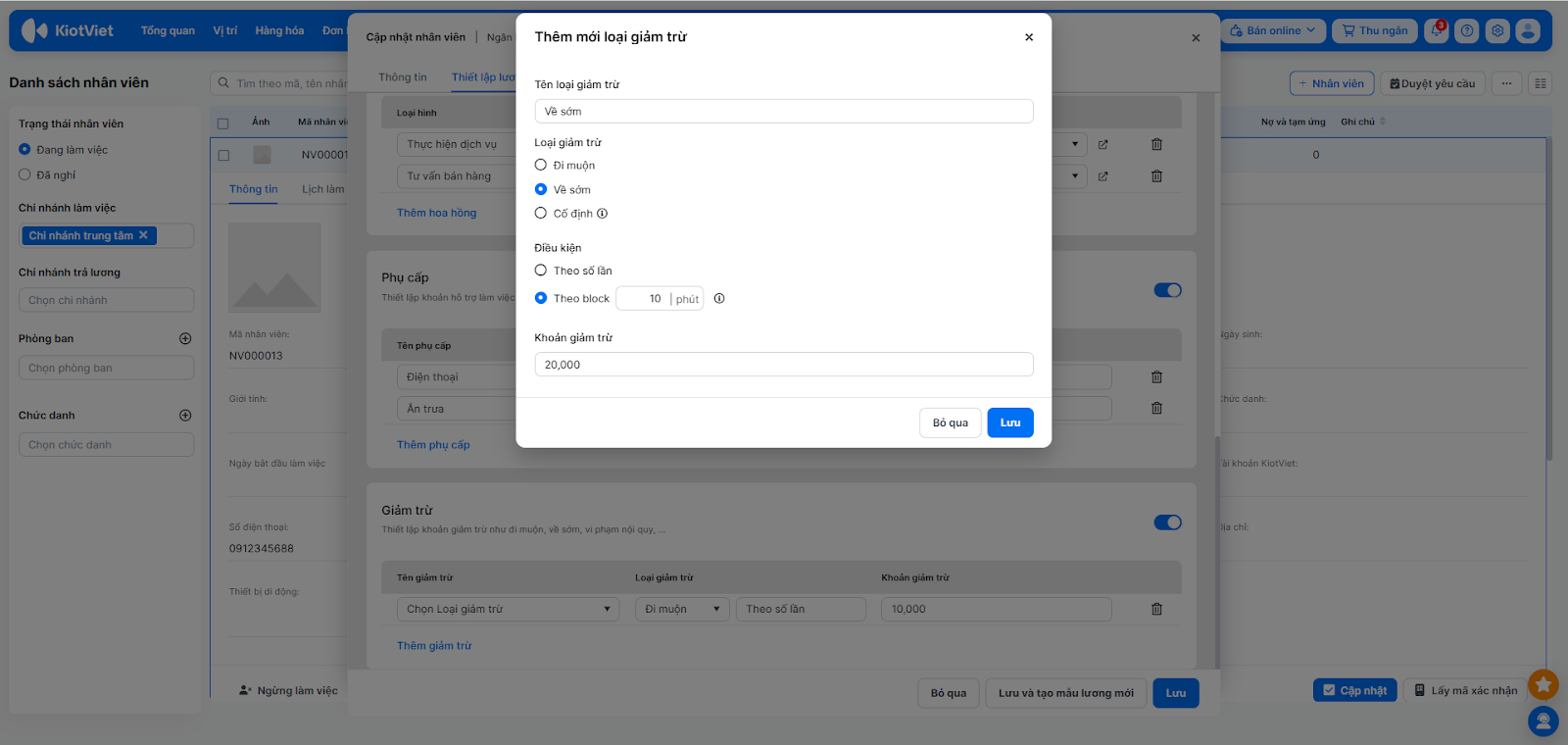
Task: Click the Lưu button in the dialog
Action: (1009, 422)
